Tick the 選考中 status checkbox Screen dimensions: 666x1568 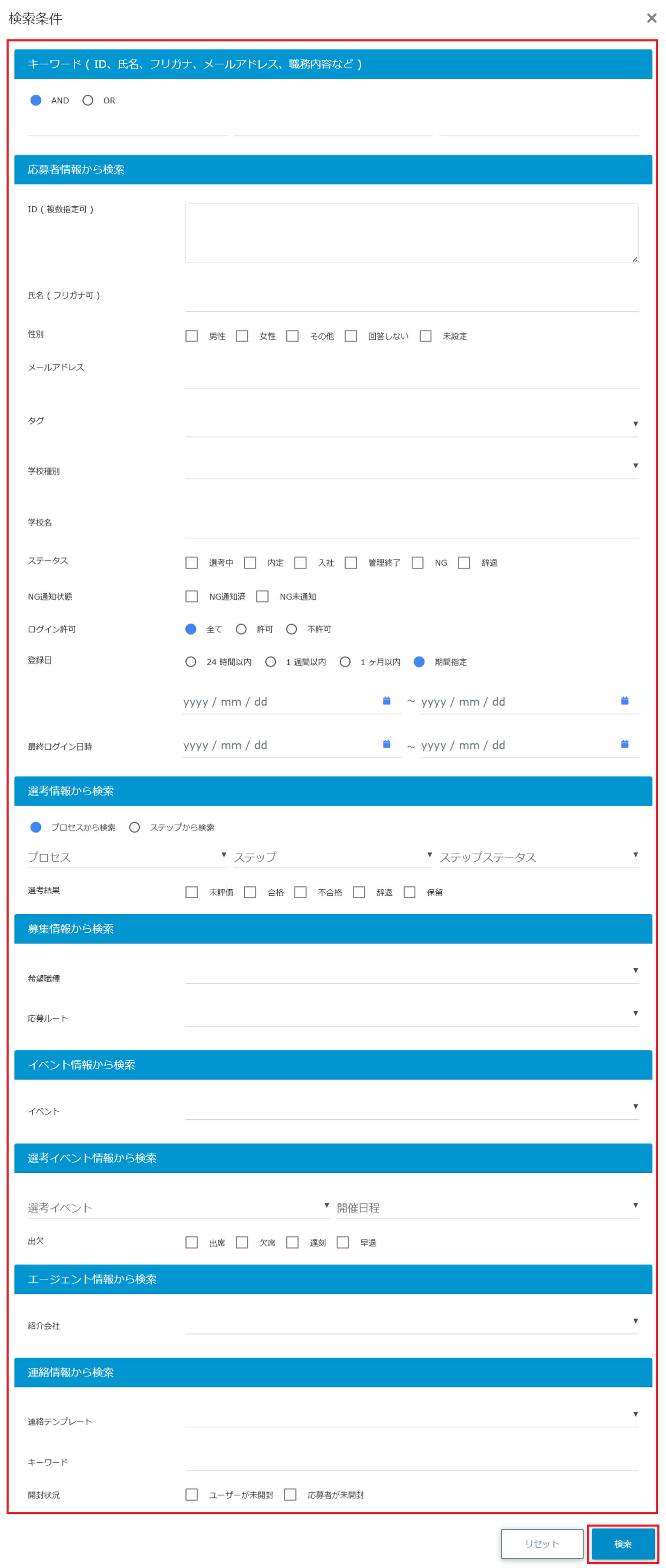coord(192,562)
